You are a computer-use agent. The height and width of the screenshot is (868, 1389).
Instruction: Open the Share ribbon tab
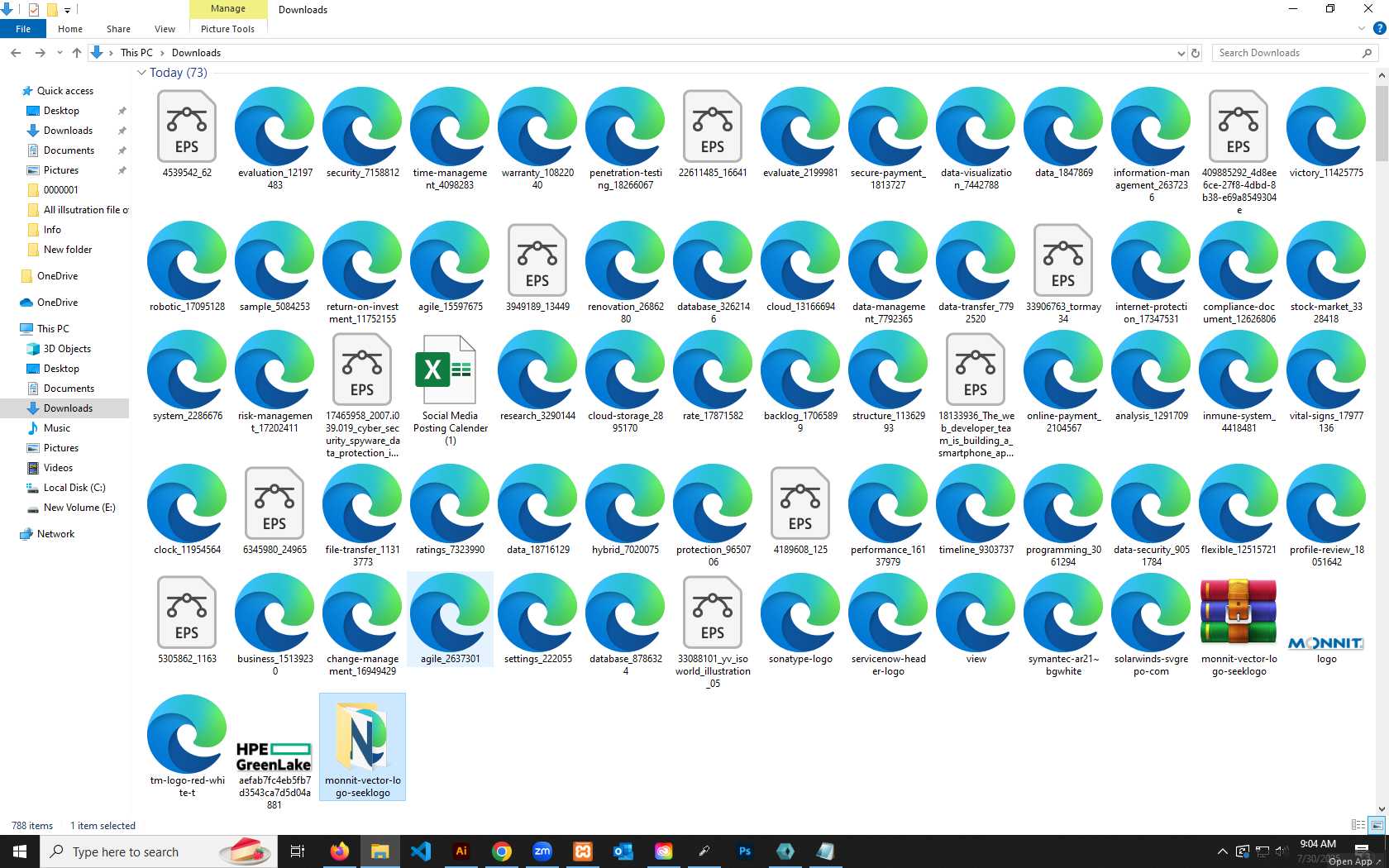pyautogui.click(x=118, y=29)
